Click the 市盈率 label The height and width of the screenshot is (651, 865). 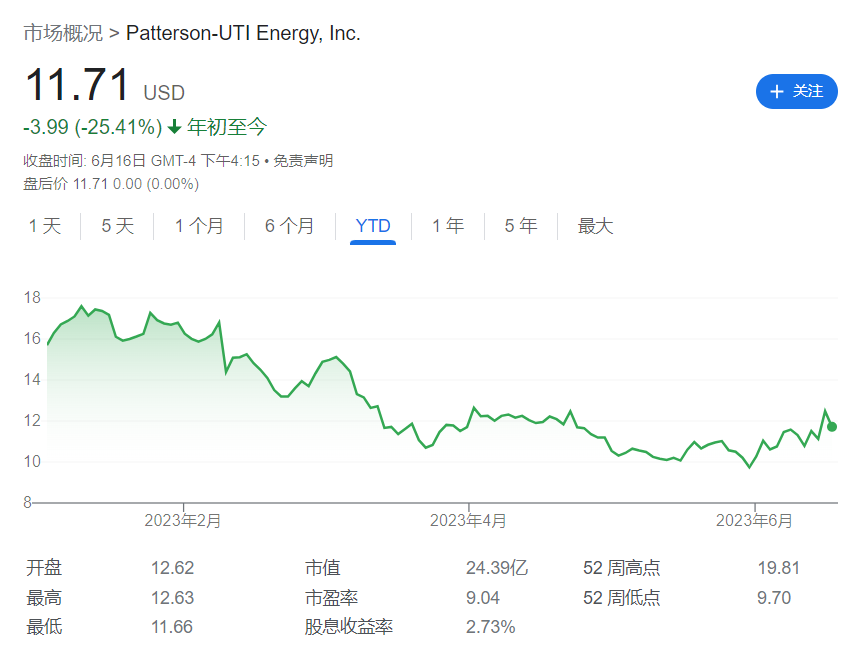(x=331, y=597)
